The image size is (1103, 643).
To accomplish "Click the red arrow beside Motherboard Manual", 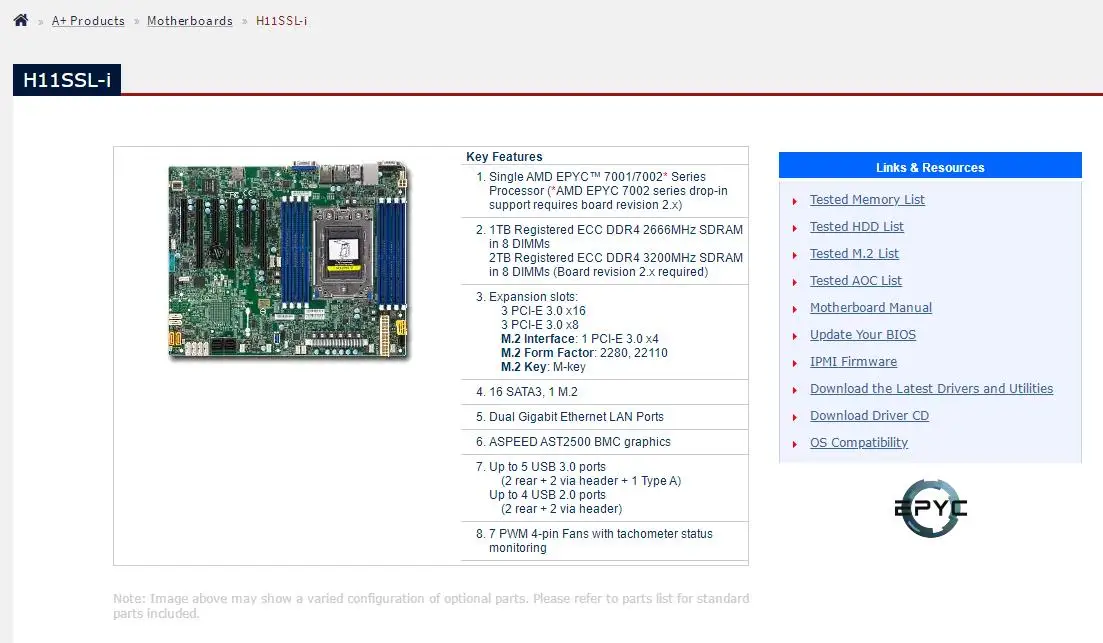I will coord(795,309).
